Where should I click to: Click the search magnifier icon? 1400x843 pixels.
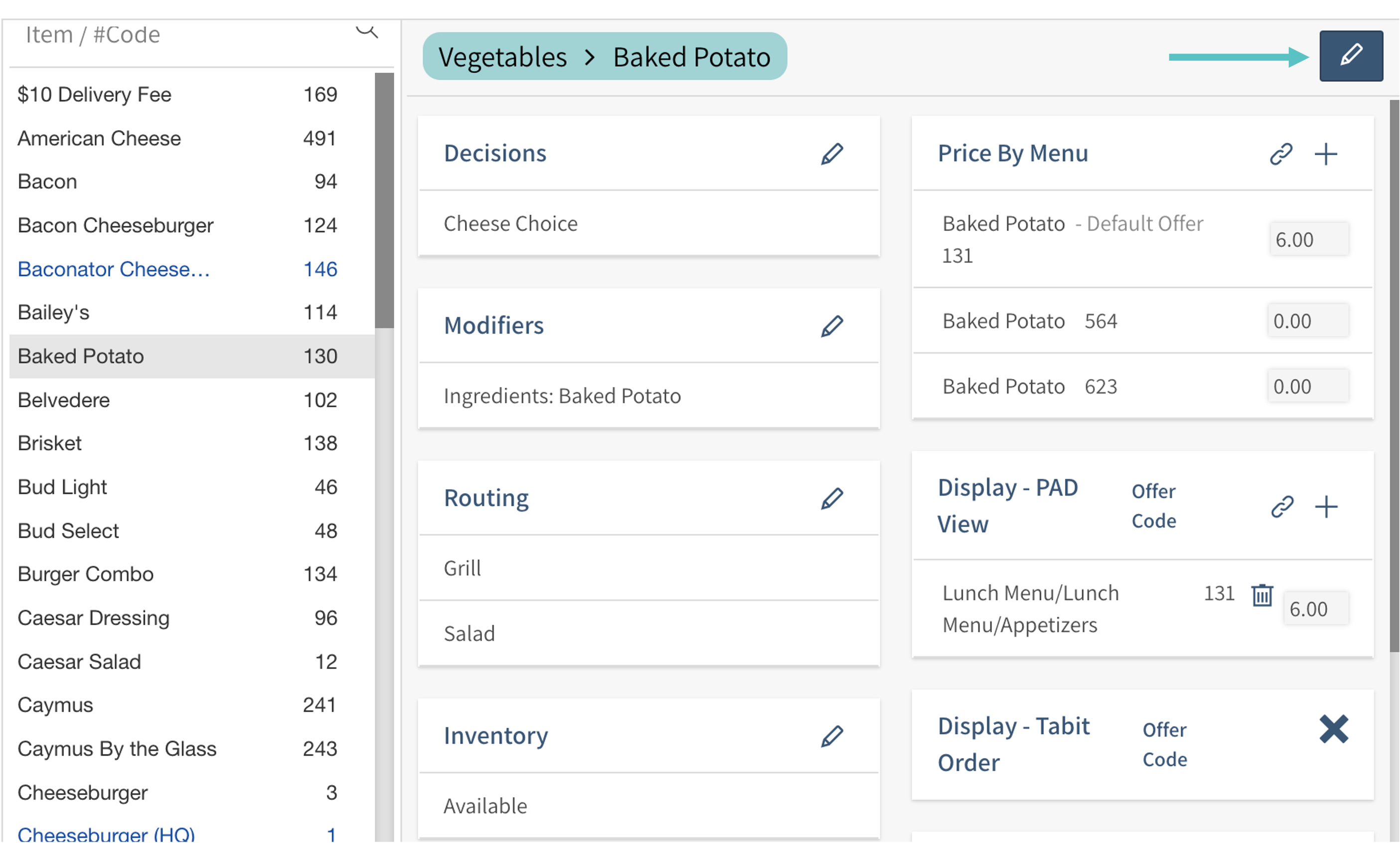pyautogui.click(x=367, y=31)
